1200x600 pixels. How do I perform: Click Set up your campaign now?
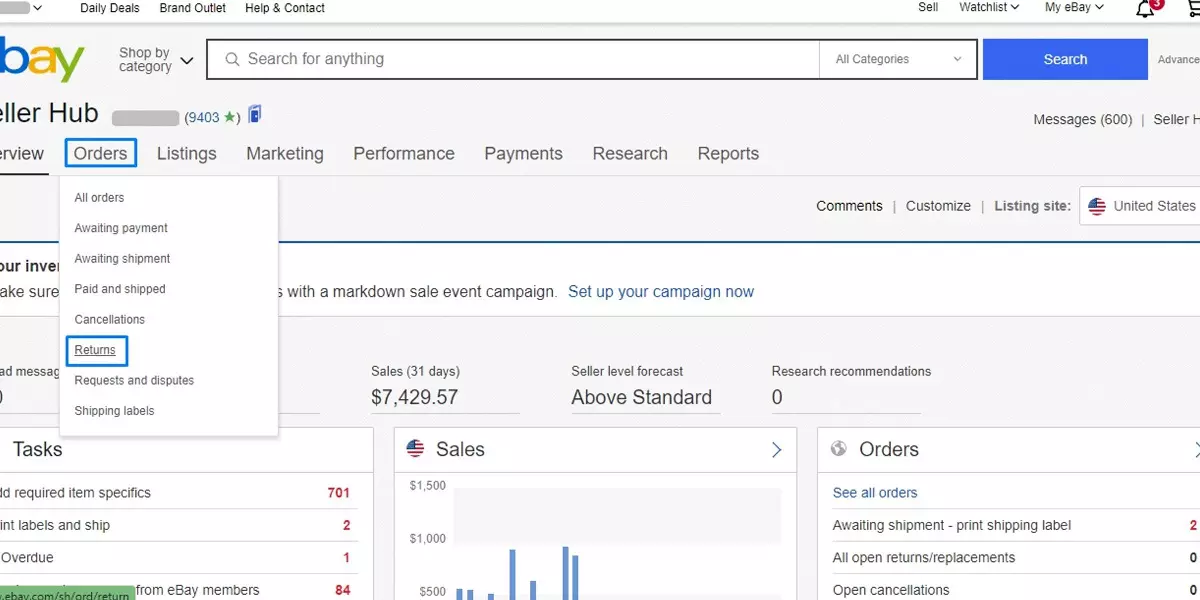(661, 292)
